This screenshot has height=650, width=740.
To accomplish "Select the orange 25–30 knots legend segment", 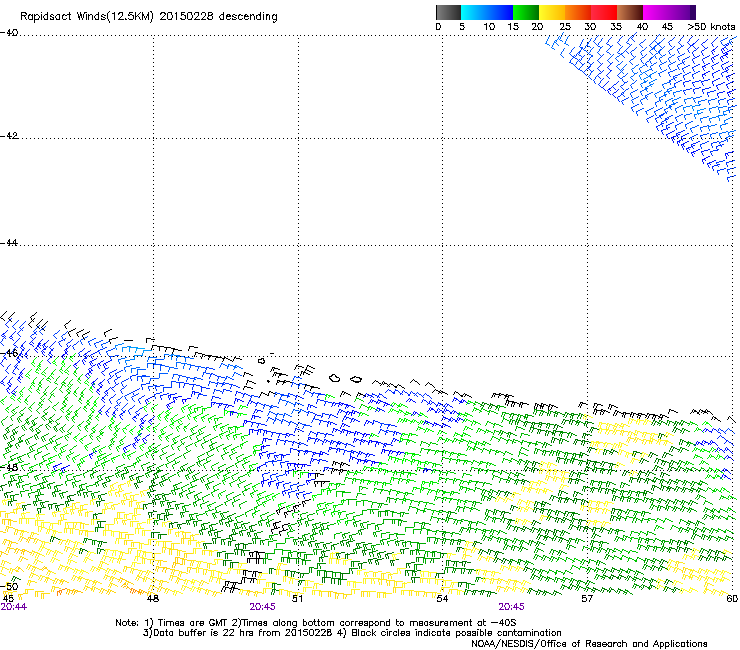I will [578, 12].
